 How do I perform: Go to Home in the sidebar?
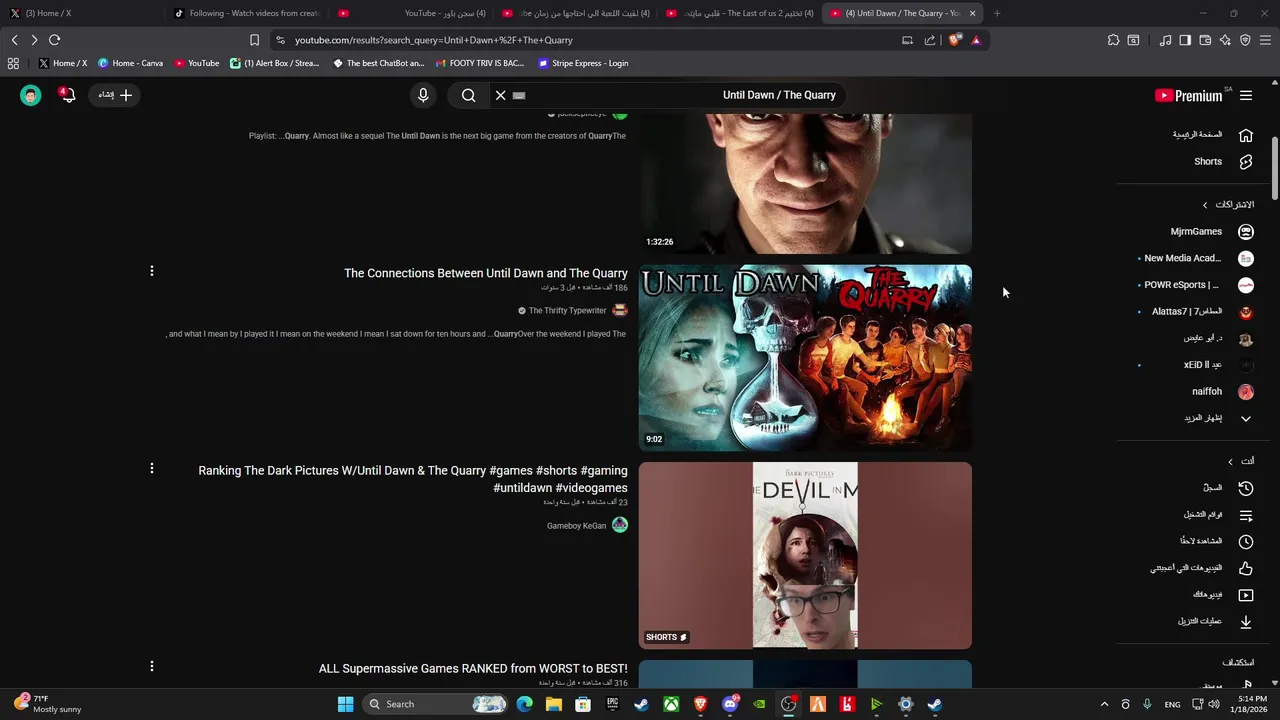pos(1213,135)
